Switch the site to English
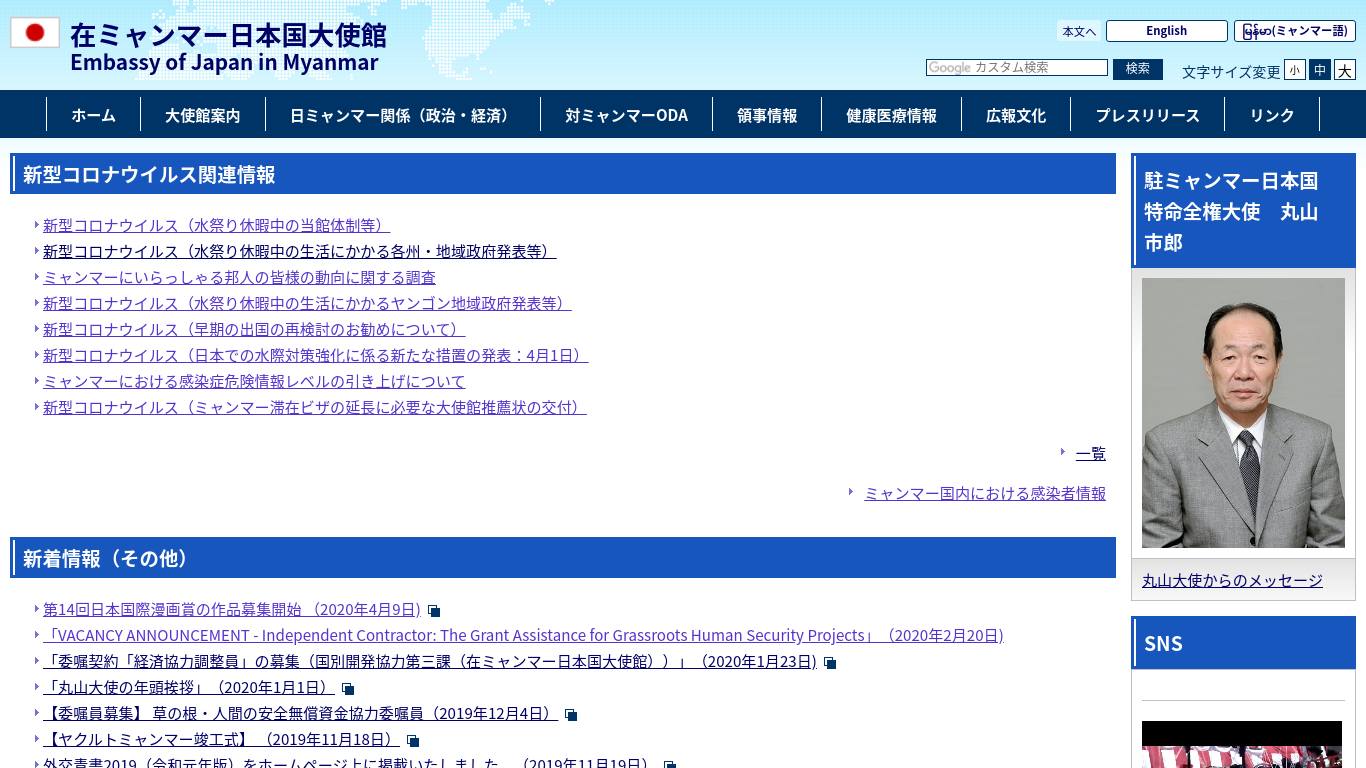The height and width of the screenshot is (768, 1366). click(1167, 31)
